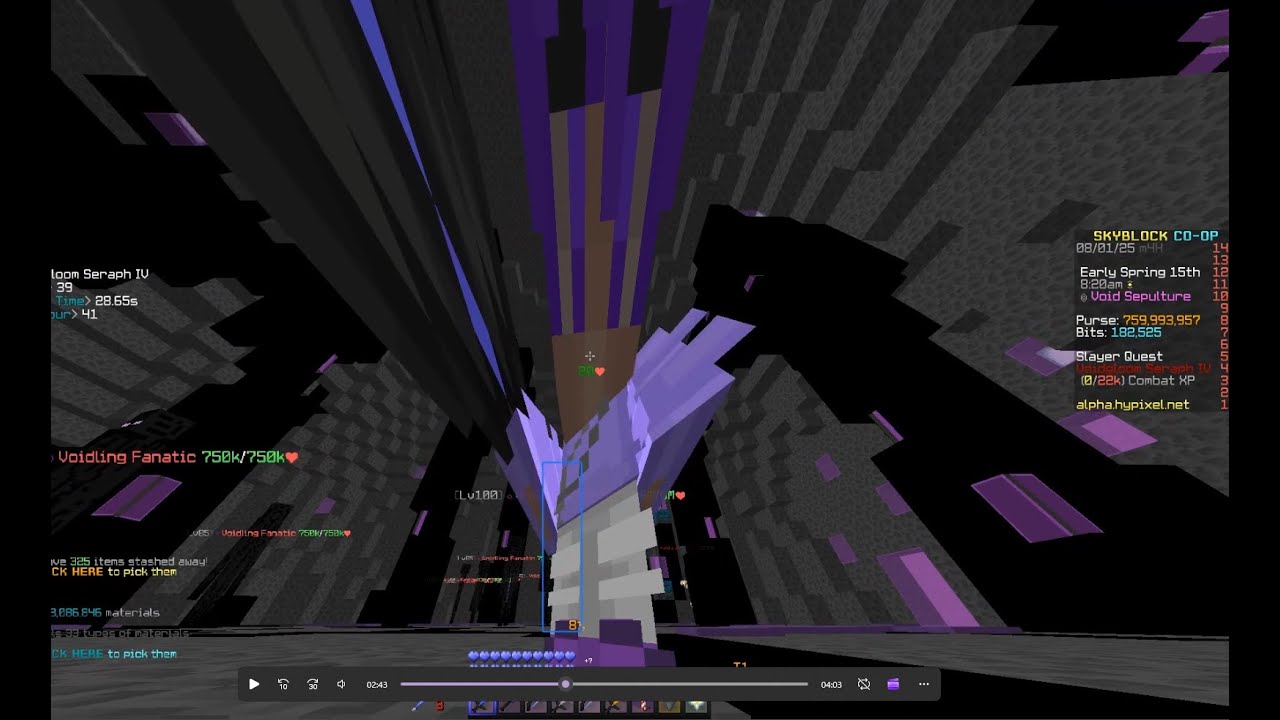The image size is (1280, 720).
Task: Click red 'Voidgloom Seraph IV' scoreboard line
Action: pyautogui.click(x=1143, y=368)
